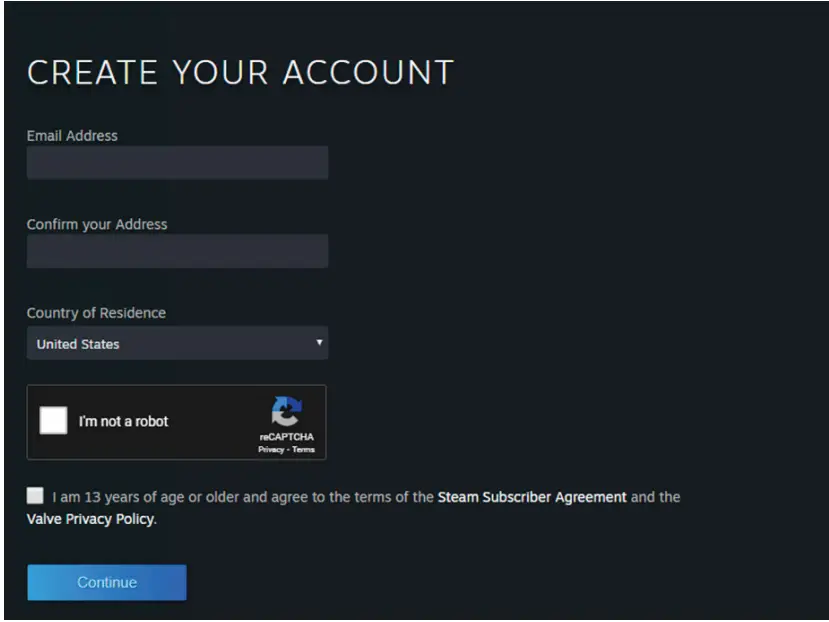Click the CREATE YOUR ACCOUNT heading

tap(240, 72)
